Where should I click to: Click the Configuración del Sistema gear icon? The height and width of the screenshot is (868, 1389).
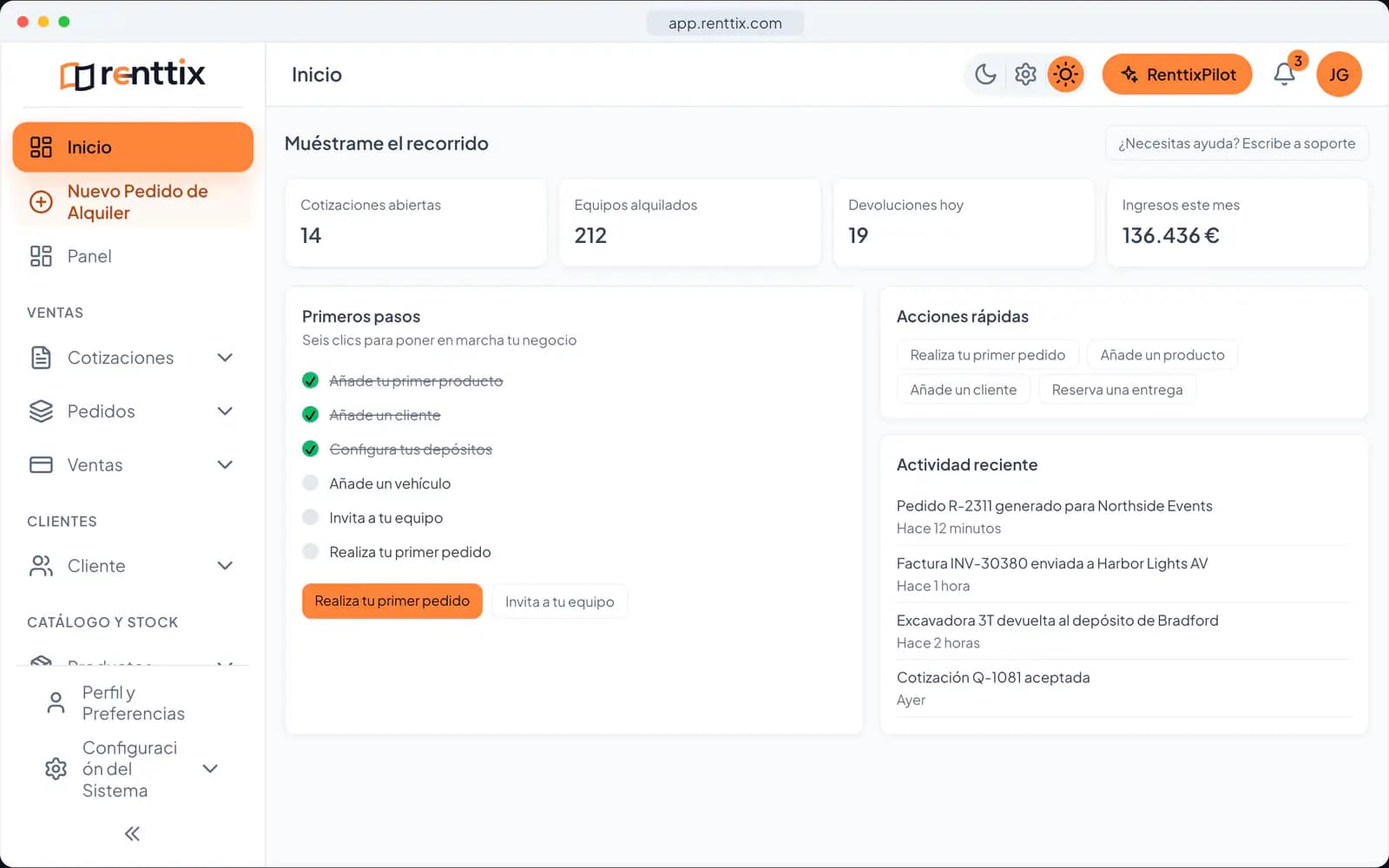tap(56, 769)
